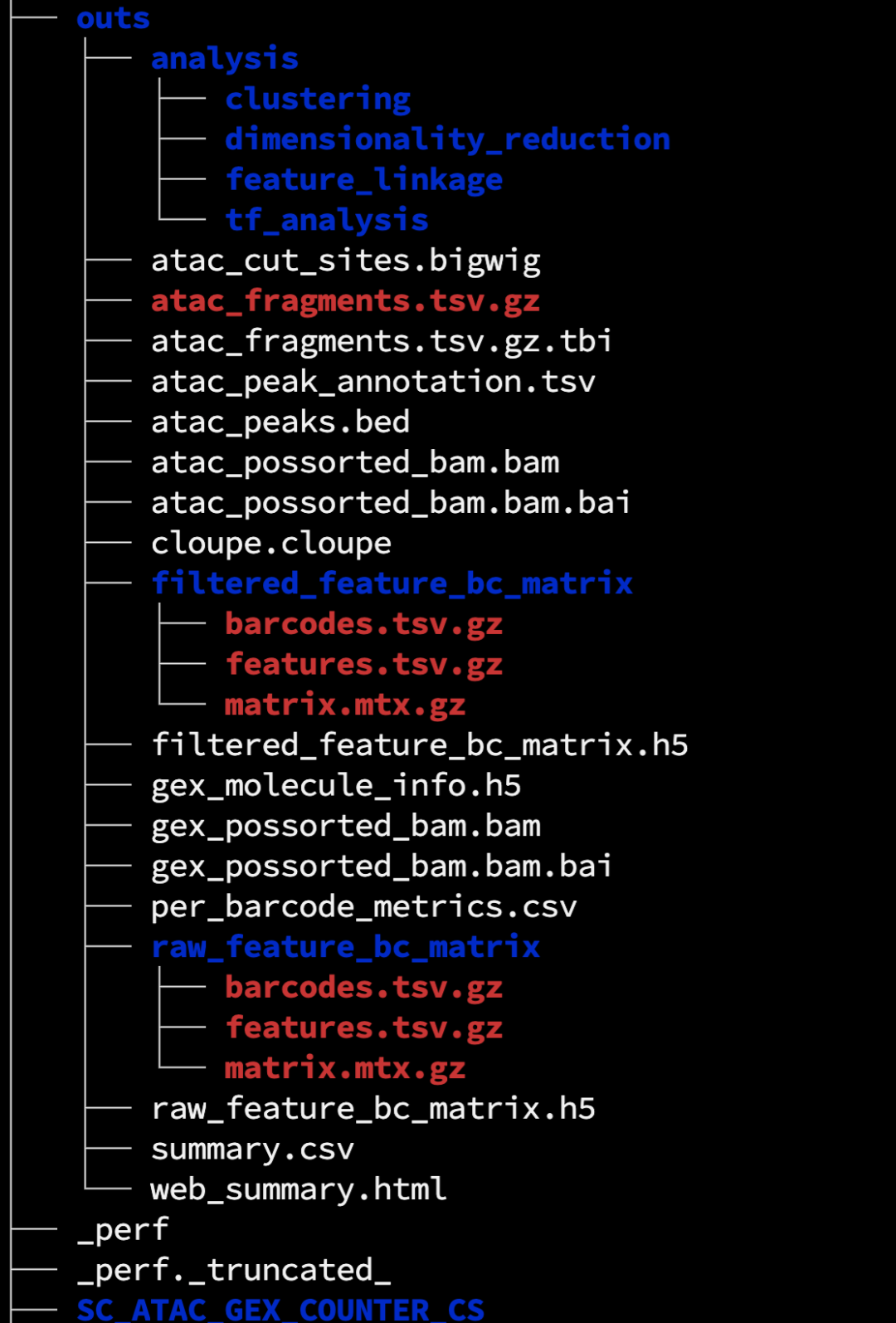Click matrix.mtx.gz under raw_feature_bc_matrix
This screenshot has width=896, height=1323.
(x=345, y=1068)
